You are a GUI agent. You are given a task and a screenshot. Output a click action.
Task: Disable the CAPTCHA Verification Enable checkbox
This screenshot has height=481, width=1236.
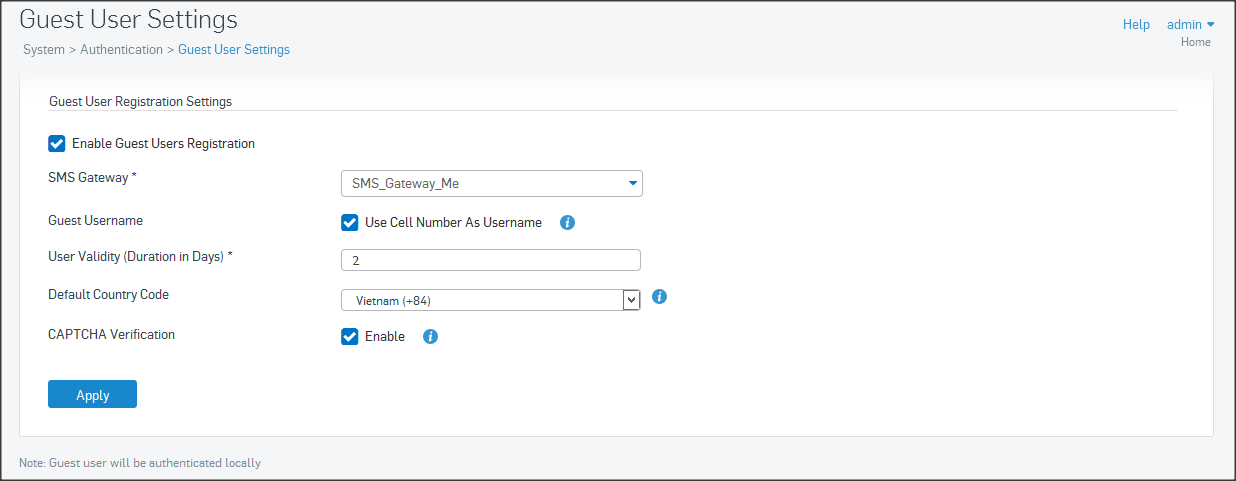[x=349, y=337]
